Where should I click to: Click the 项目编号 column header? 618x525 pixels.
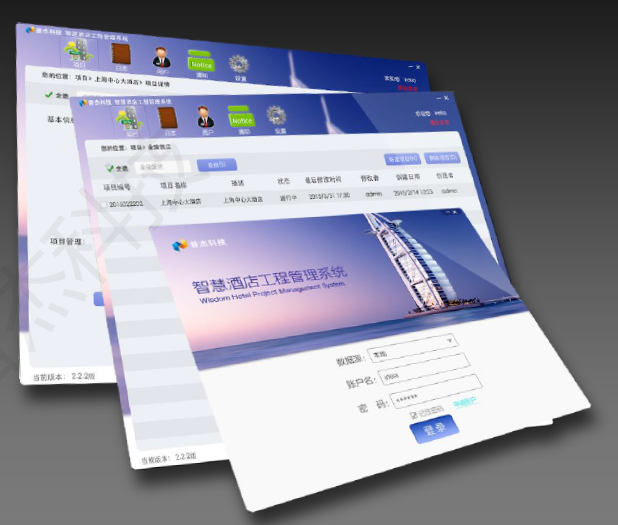point(117,187)
